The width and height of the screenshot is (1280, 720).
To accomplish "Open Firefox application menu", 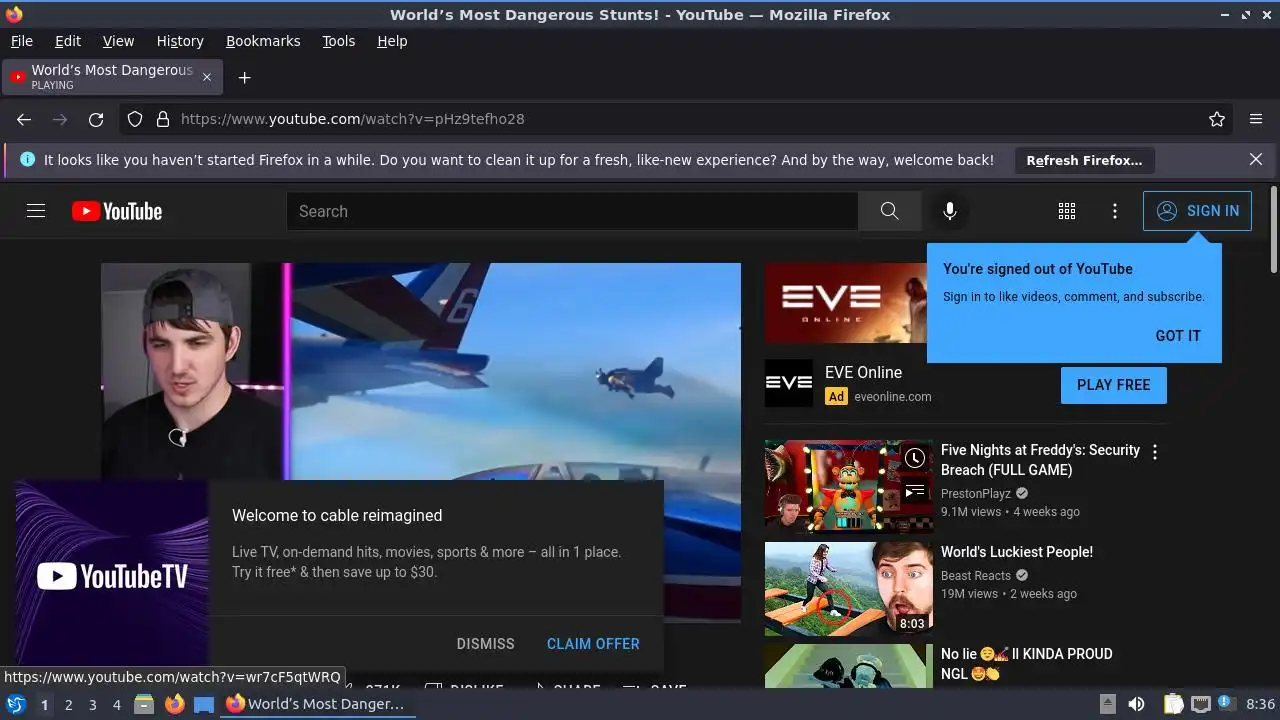I will 1256,119.
